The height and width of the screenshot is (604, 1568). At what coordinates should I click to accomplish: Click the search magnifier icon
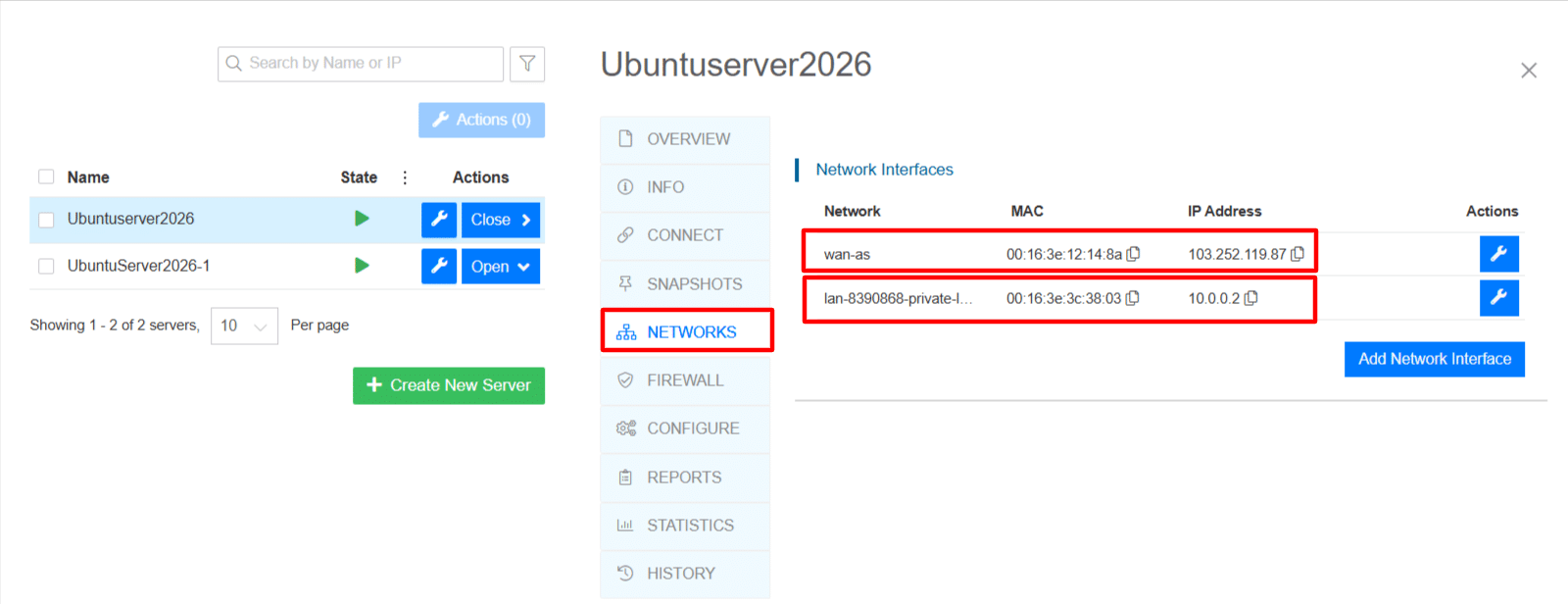coord(234,64)
